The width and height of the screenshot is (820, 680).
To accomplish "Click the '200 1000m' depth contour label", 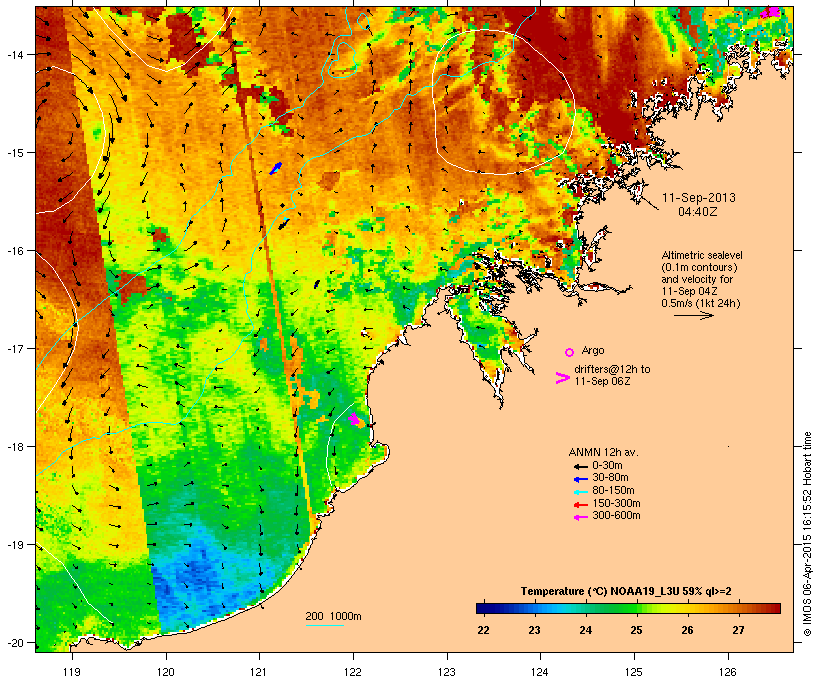I will [333, 616].
